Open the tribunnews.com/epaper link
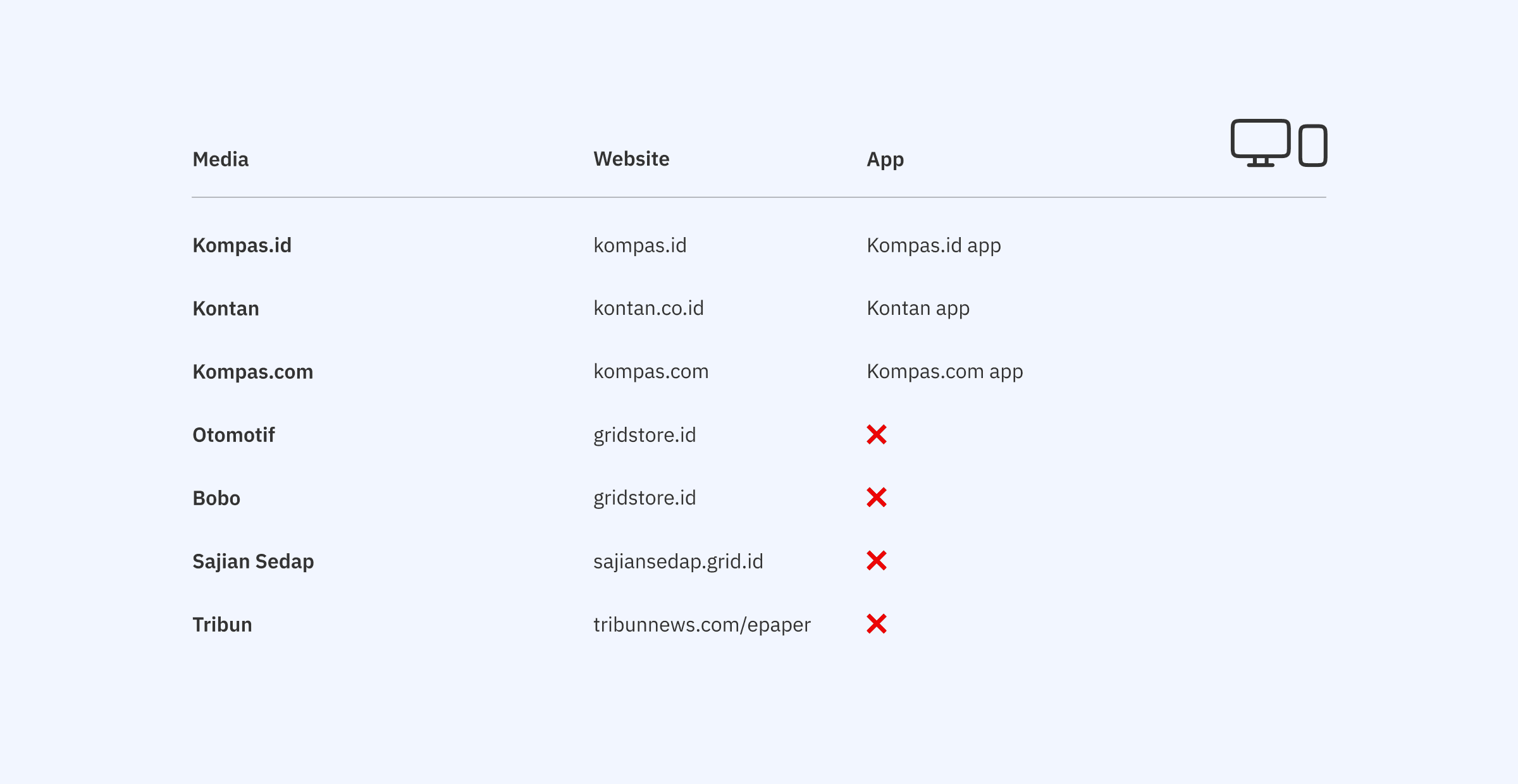This screenshot has height=784, width=1518. [701, 625]
